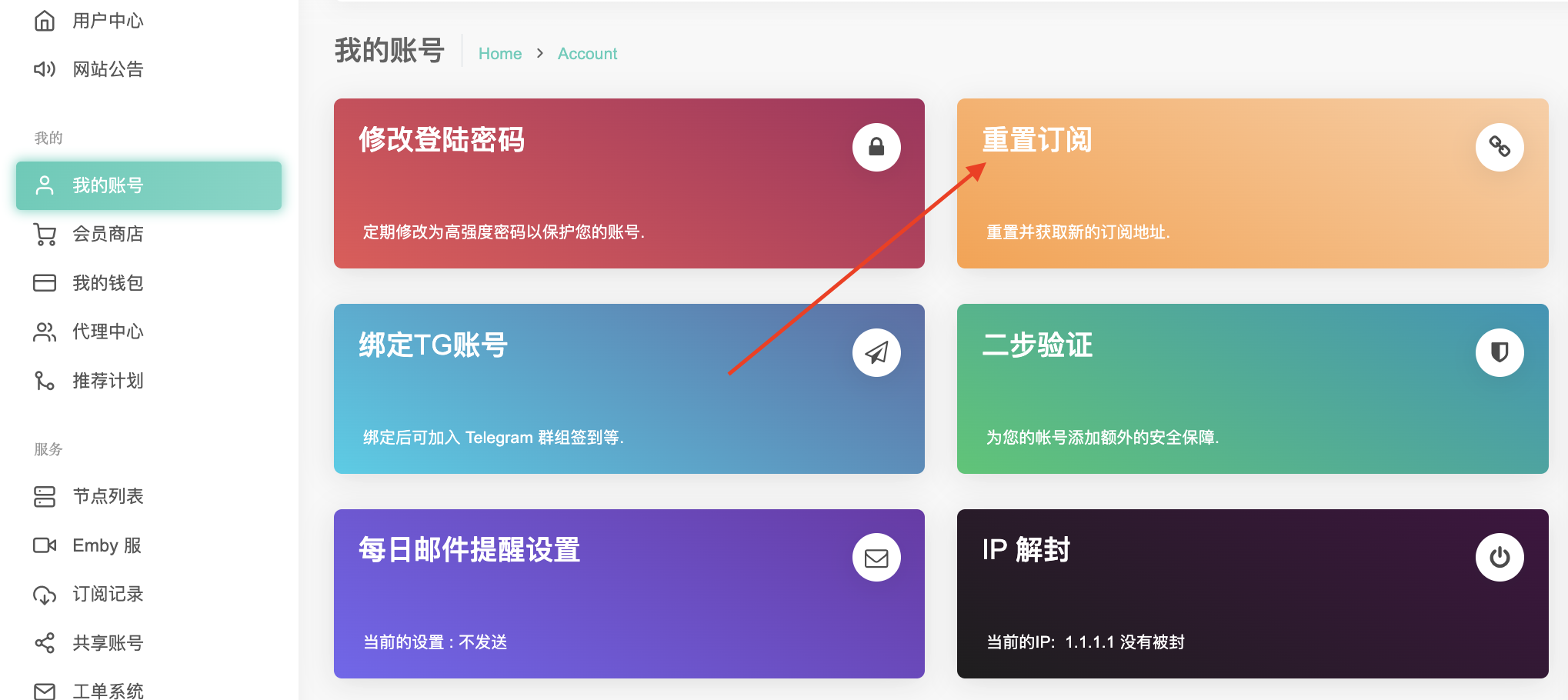Open 订阅记录 in the sidebar

click(x=108, y=594)
